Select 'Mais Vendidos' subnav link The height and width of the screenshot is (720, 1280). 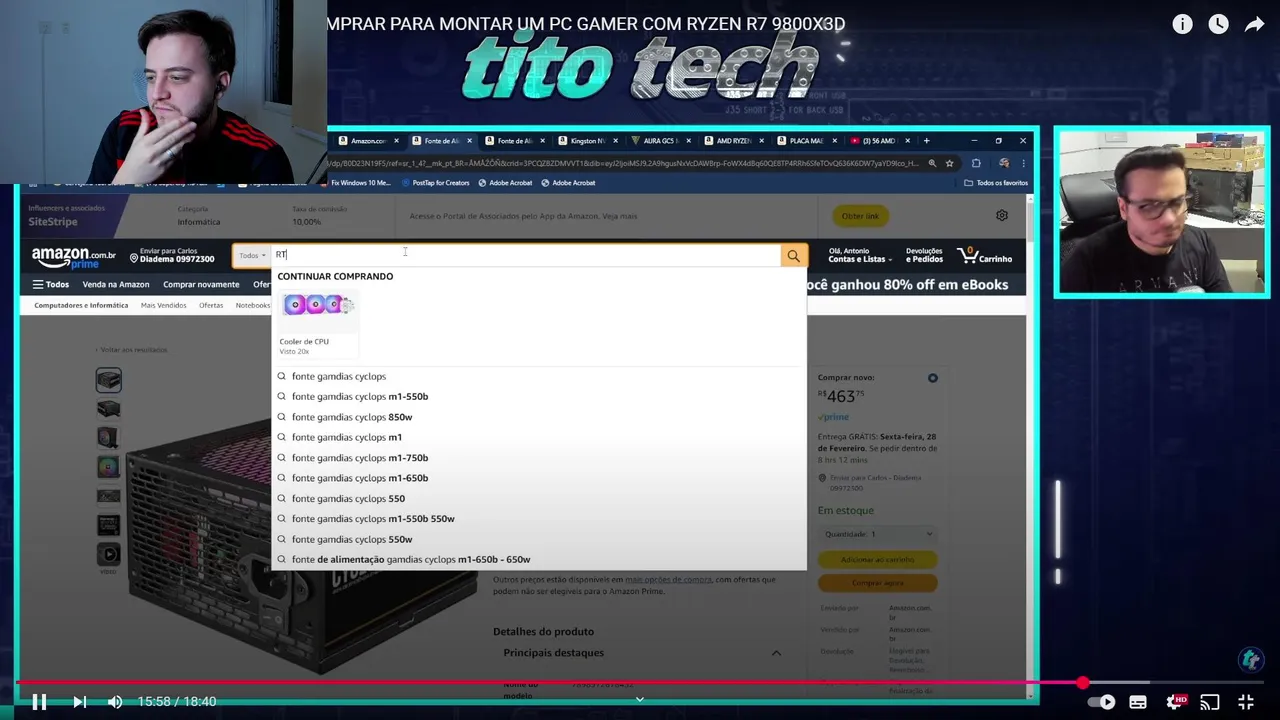163,305
